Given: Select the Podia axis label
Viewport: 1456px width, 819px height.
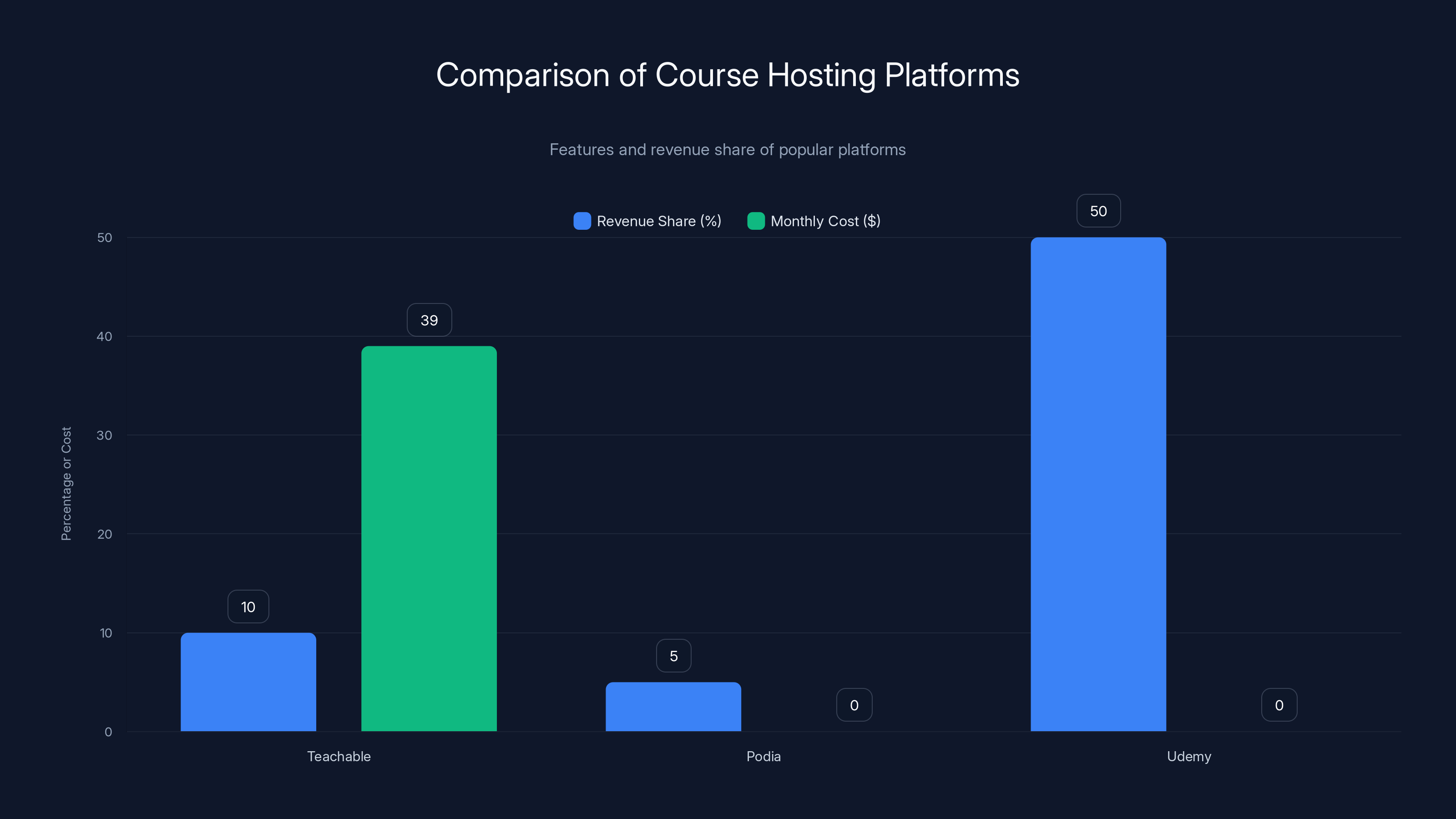Looking at the screenshot, I should [x=763, y=756].
